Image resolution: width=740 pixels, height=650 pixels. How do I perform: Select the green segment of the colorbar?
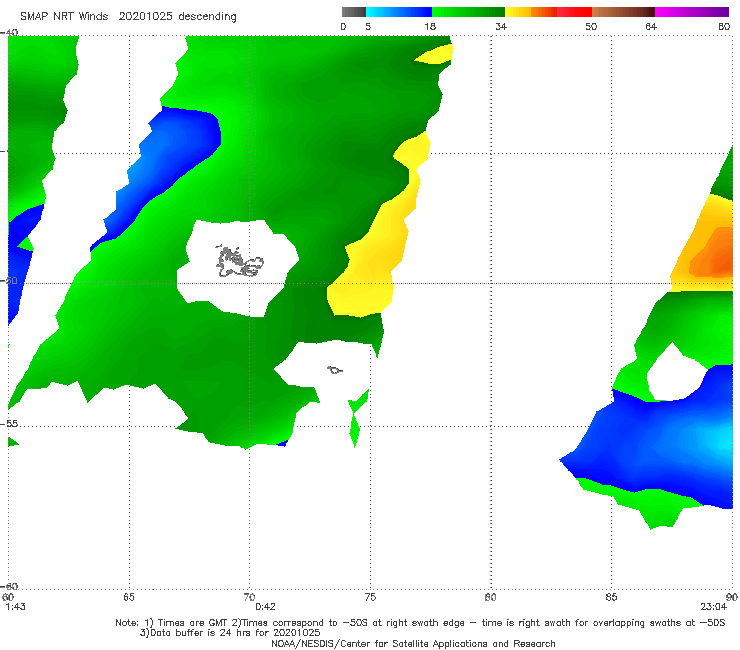tap(468, 12)
